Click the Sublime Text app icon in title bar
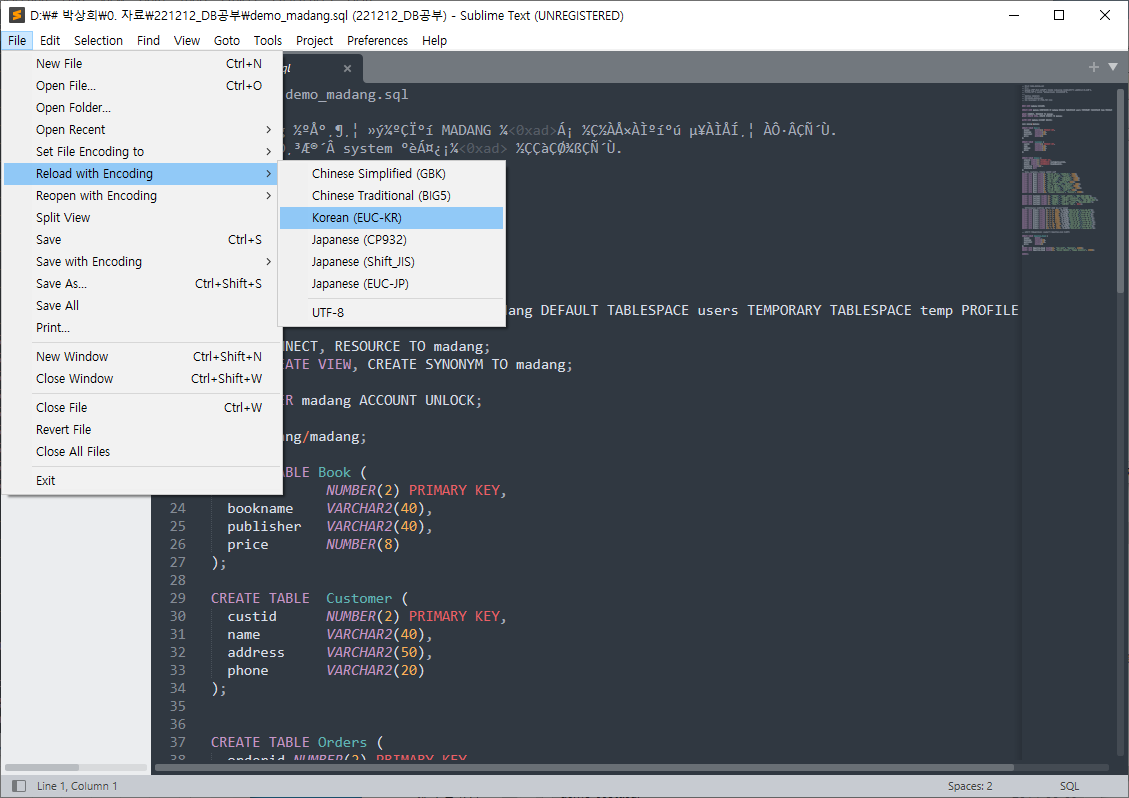Viewport: 1129px width, 798px height. pos(16,15)
